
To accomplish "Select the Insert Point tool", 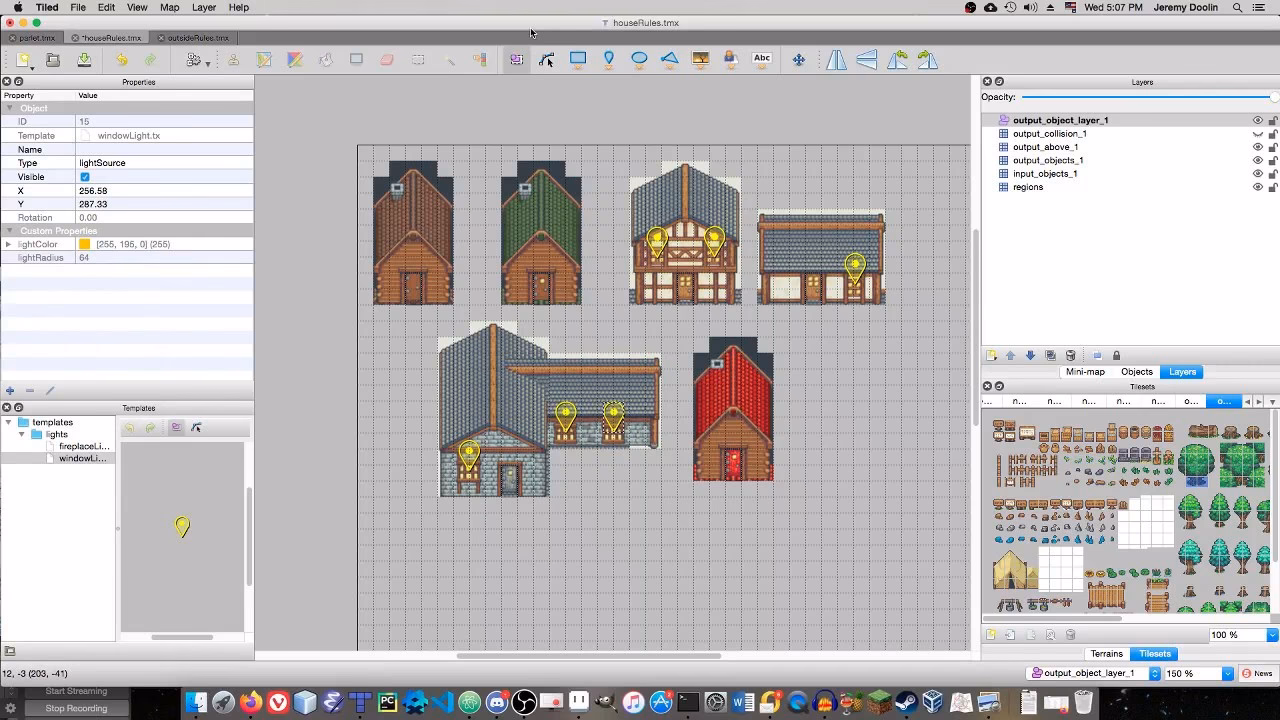I will 608,59.
